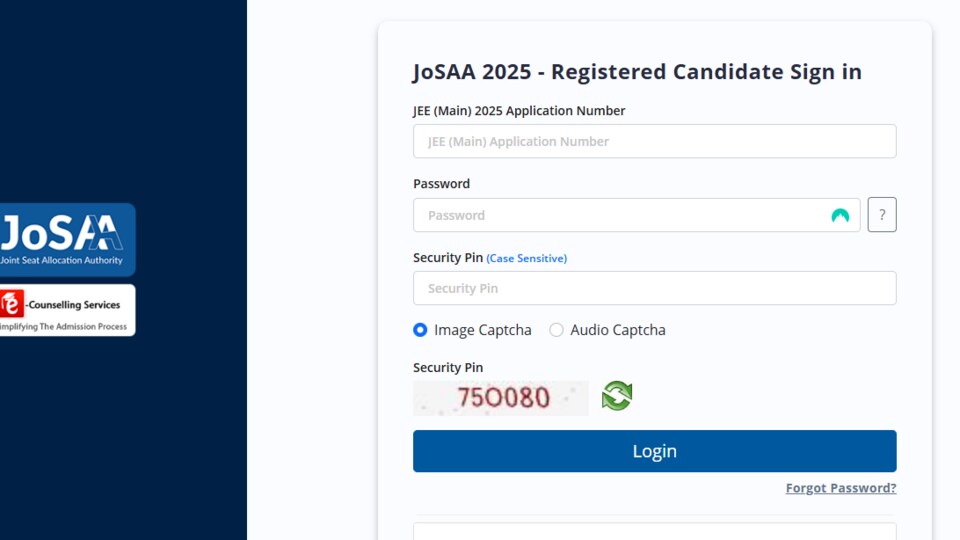Click the JoSAA Joint Seat Allocation Authority logo
The height and width of the screenshot is (540, 960).
tap(67, 239)
